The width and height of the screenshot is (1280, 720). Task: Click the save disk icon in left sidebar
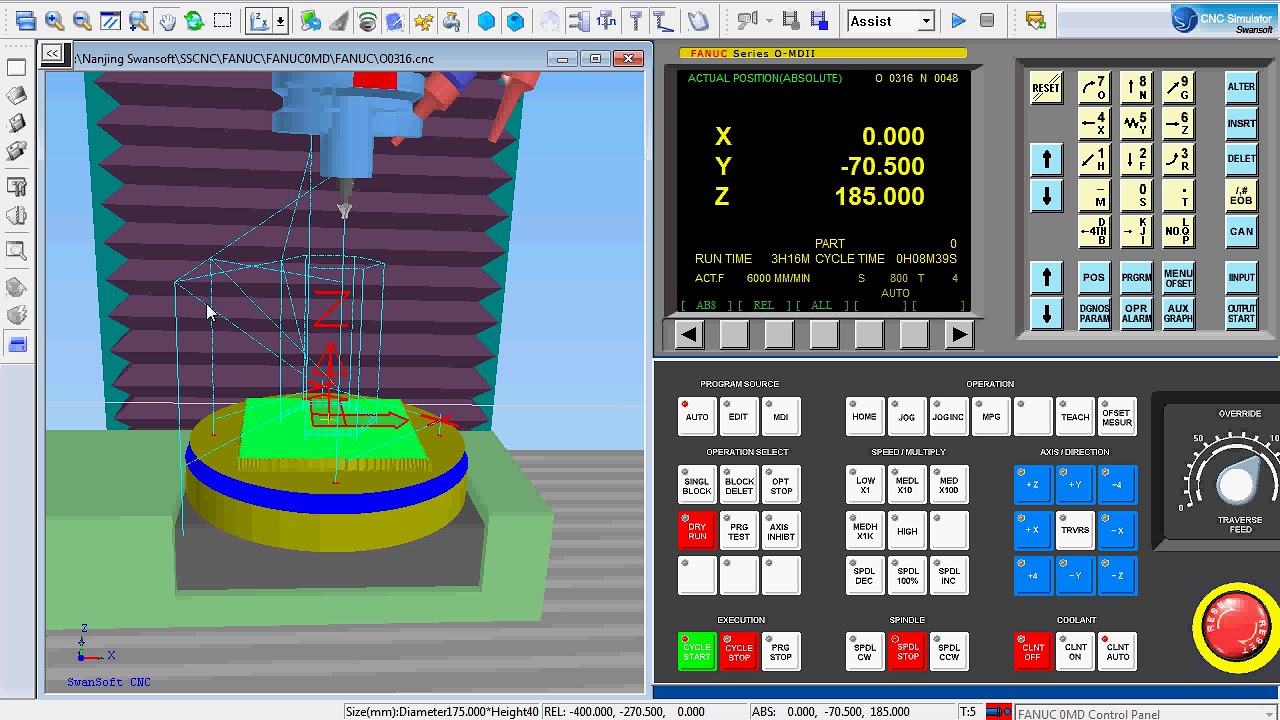(x=16, y=123)
